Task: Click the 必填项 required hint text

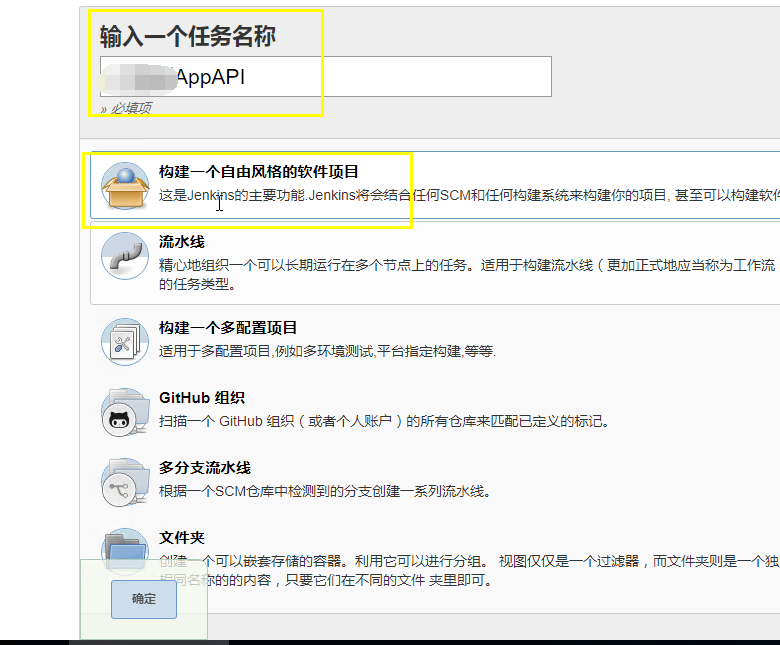Action: [x=126, y=108]
